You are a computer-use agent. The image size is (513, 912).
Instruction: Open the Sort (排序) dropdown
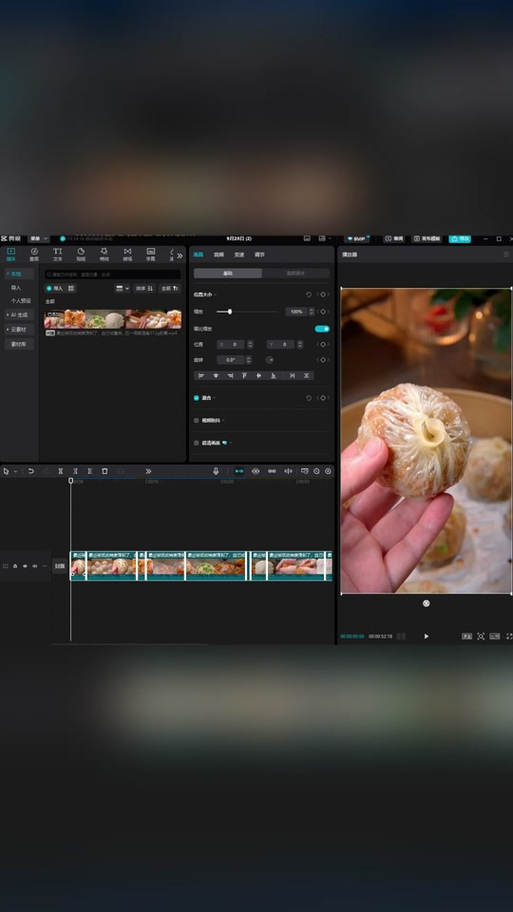click(144, 288)
